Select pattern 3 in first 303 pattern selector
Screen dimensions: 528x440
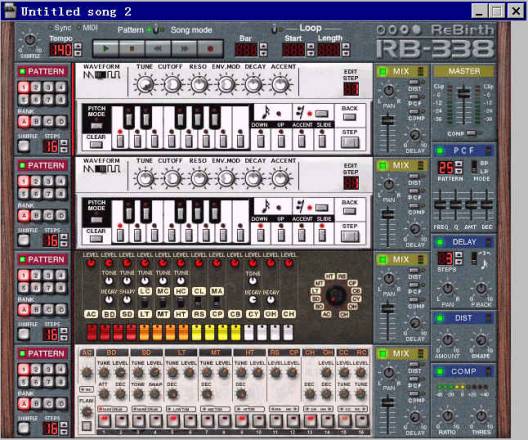48,87
